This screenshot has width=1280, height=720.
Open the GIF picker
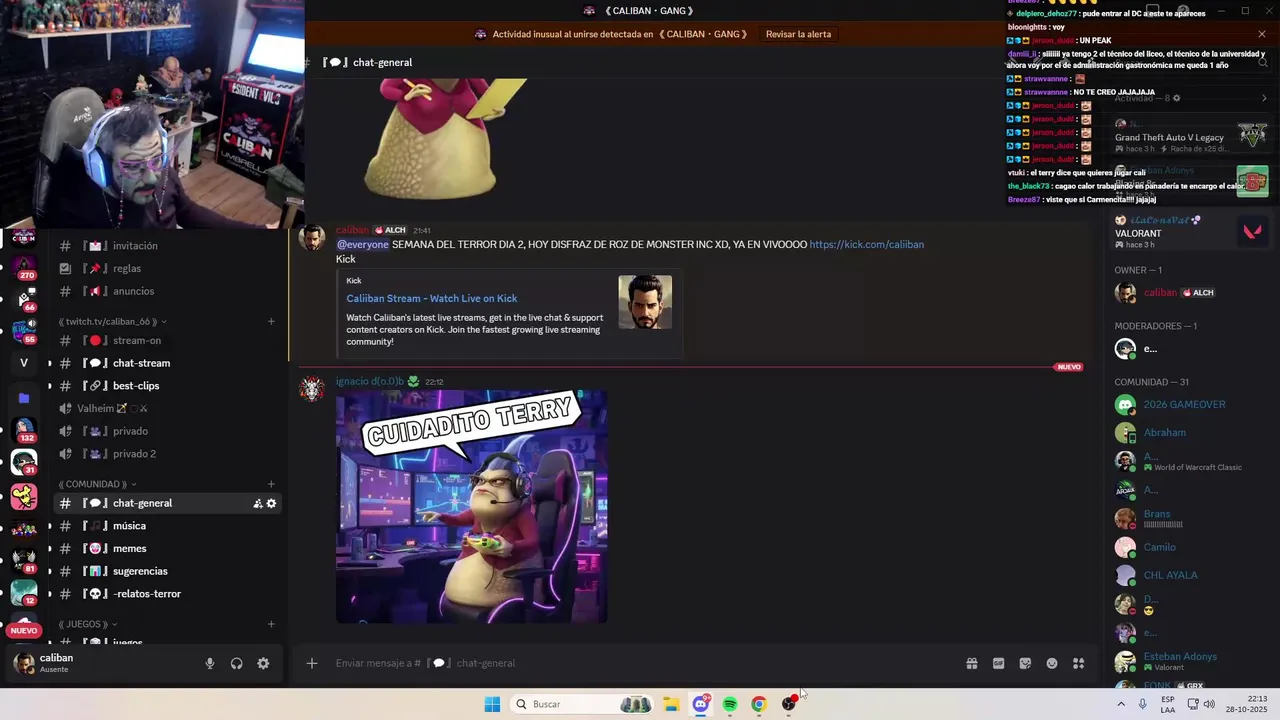tap(998, 663)
